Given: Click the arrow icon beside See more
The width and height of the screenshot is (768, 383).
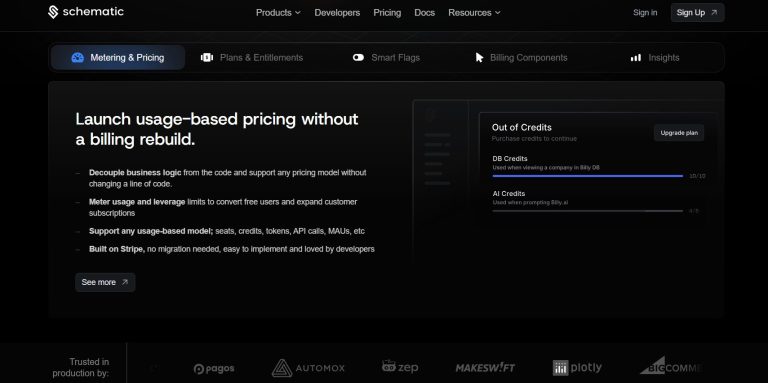Looking at the screenshot, I should (x=125, y=282).
